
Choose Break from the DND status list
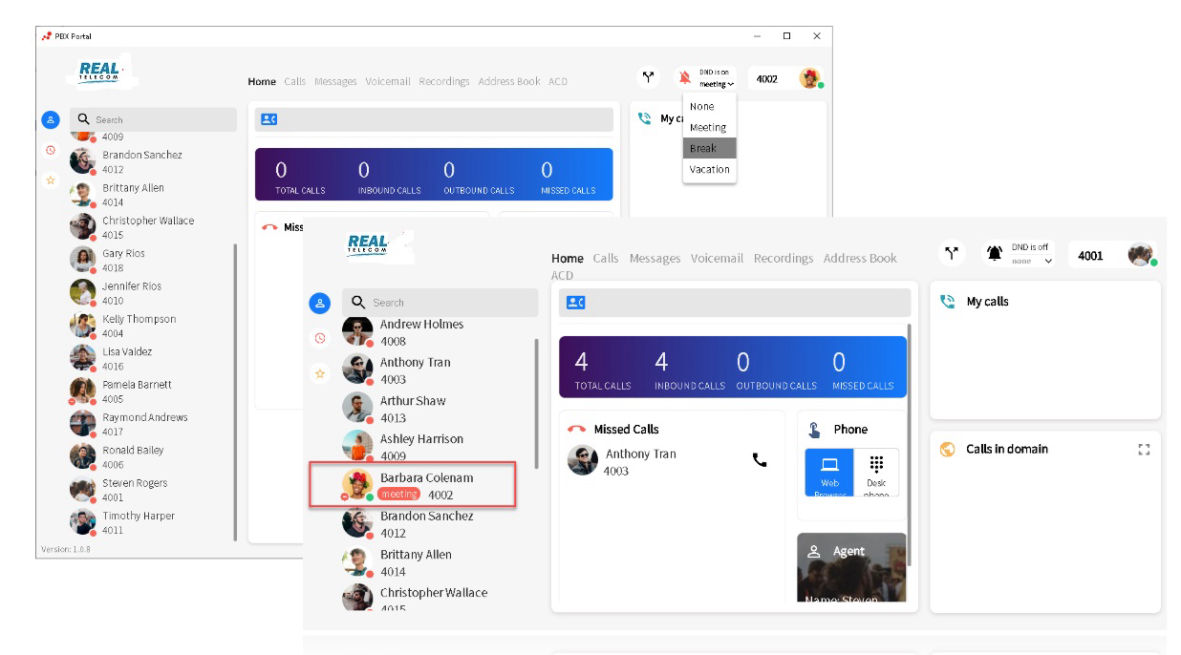709,148
